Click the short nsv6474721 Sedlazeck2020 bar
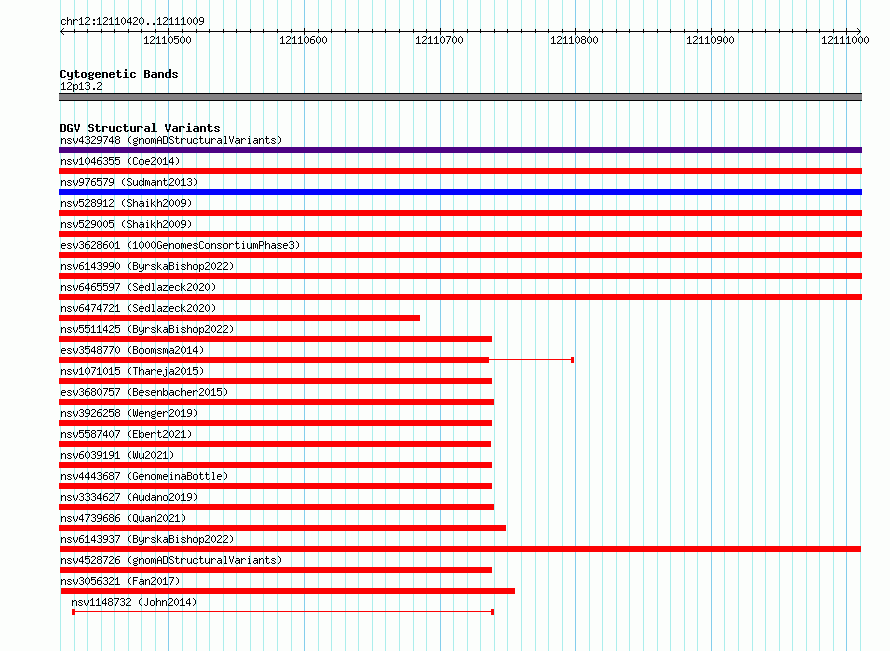The image size is (890, 651). point(240,318)
